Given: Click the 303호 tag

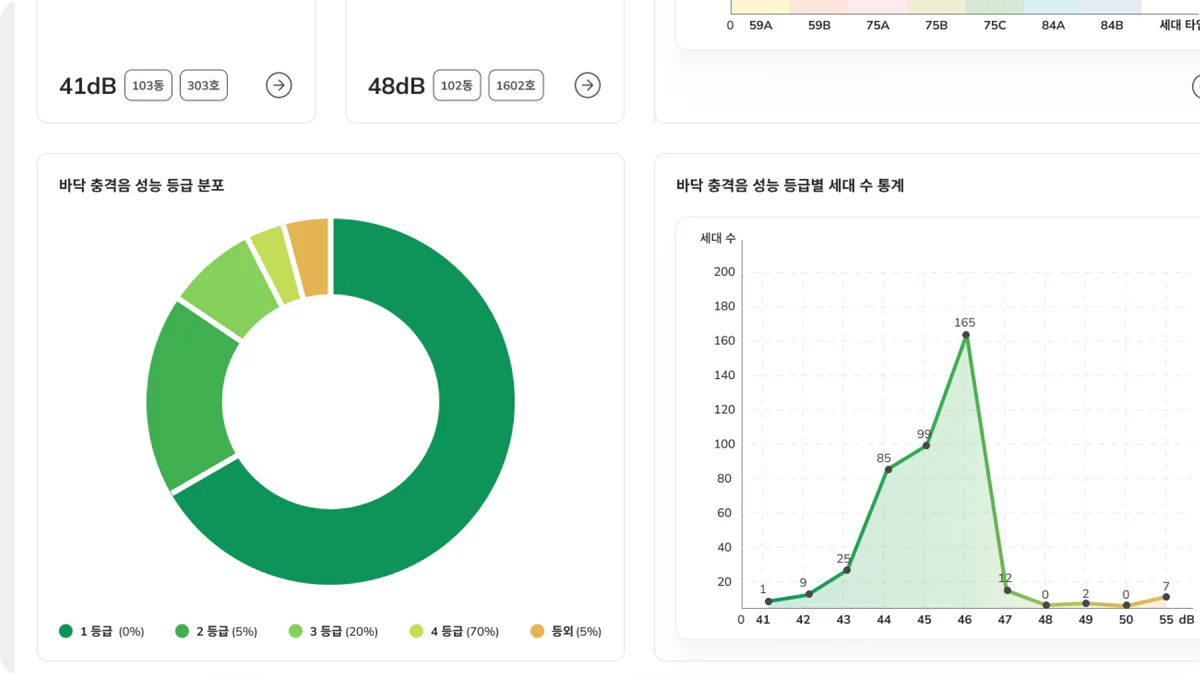Looking at the screenshot, I should click(x=204, y=86).
